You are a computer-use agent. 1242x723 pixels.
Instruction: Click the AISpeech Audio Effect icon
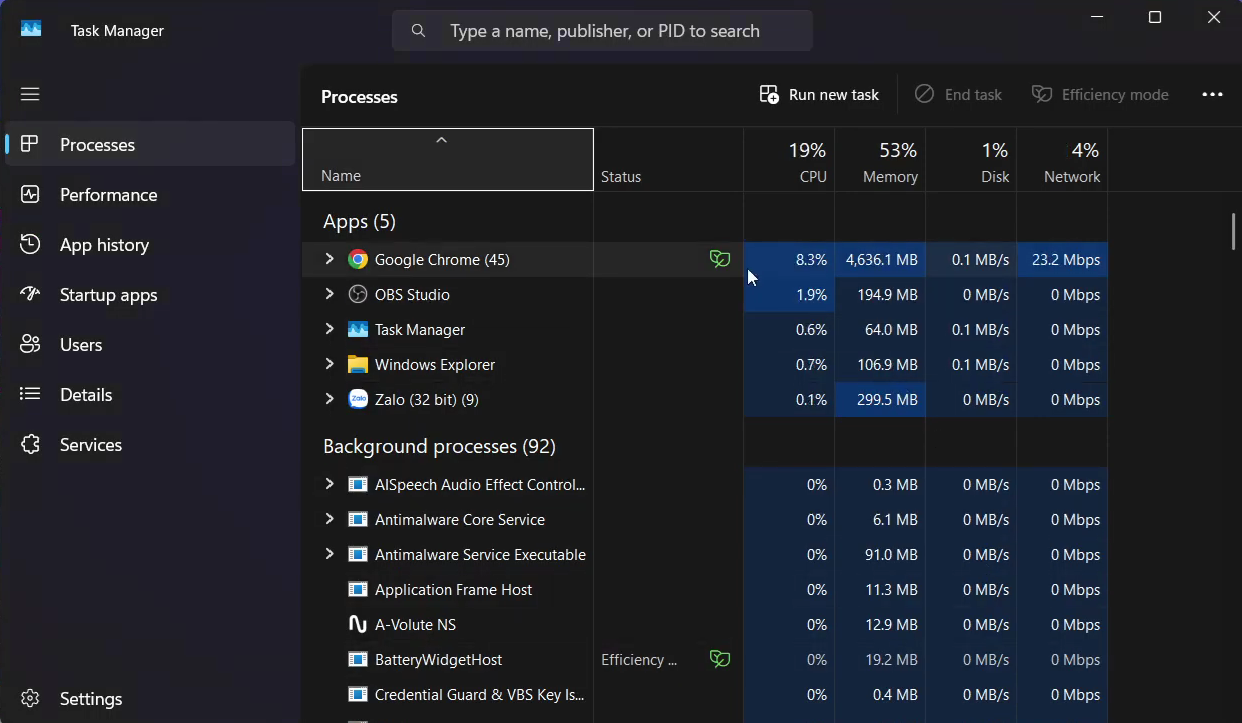(x=358, y=485)
